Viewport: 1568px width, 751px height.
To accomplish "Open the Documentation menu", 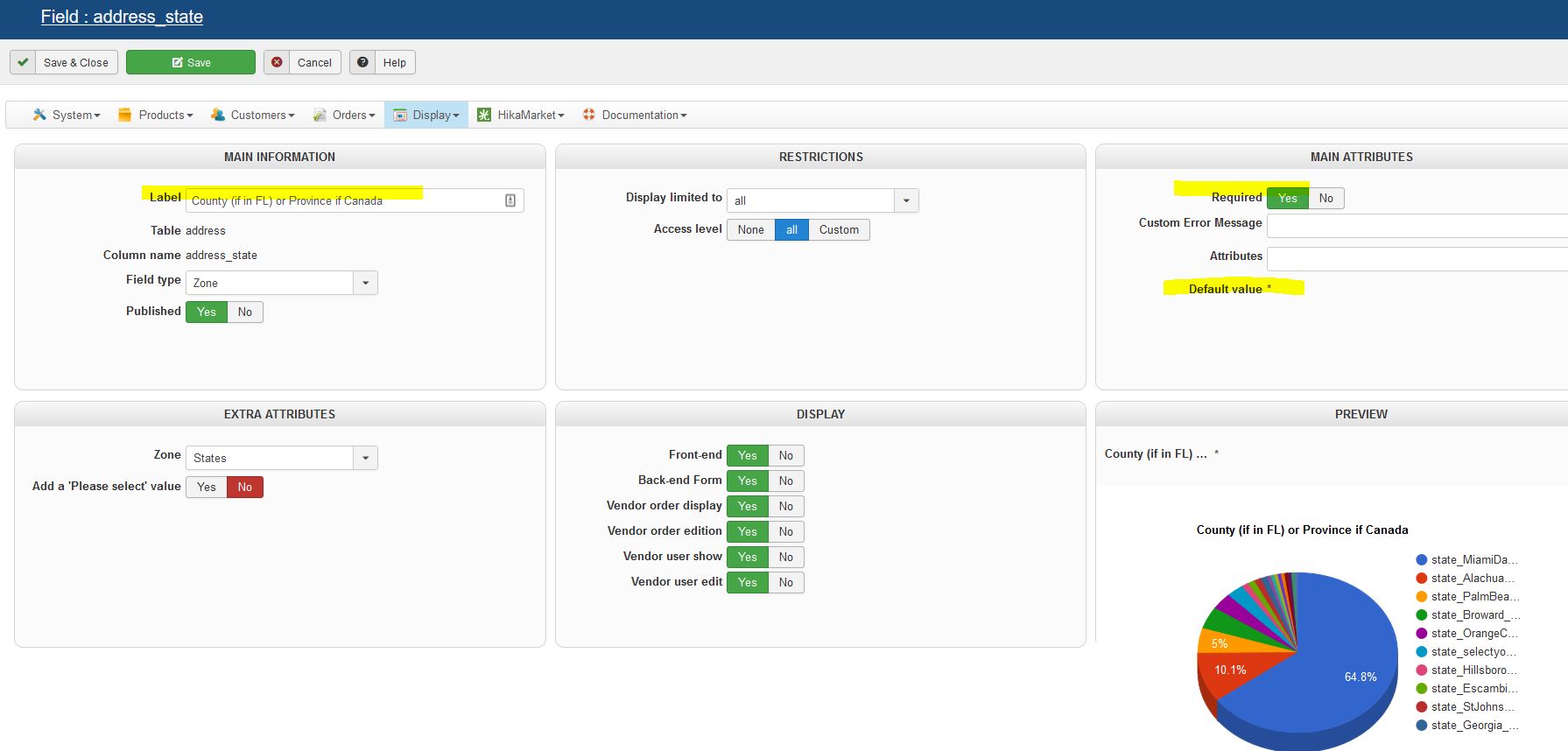I will (635, 115).
